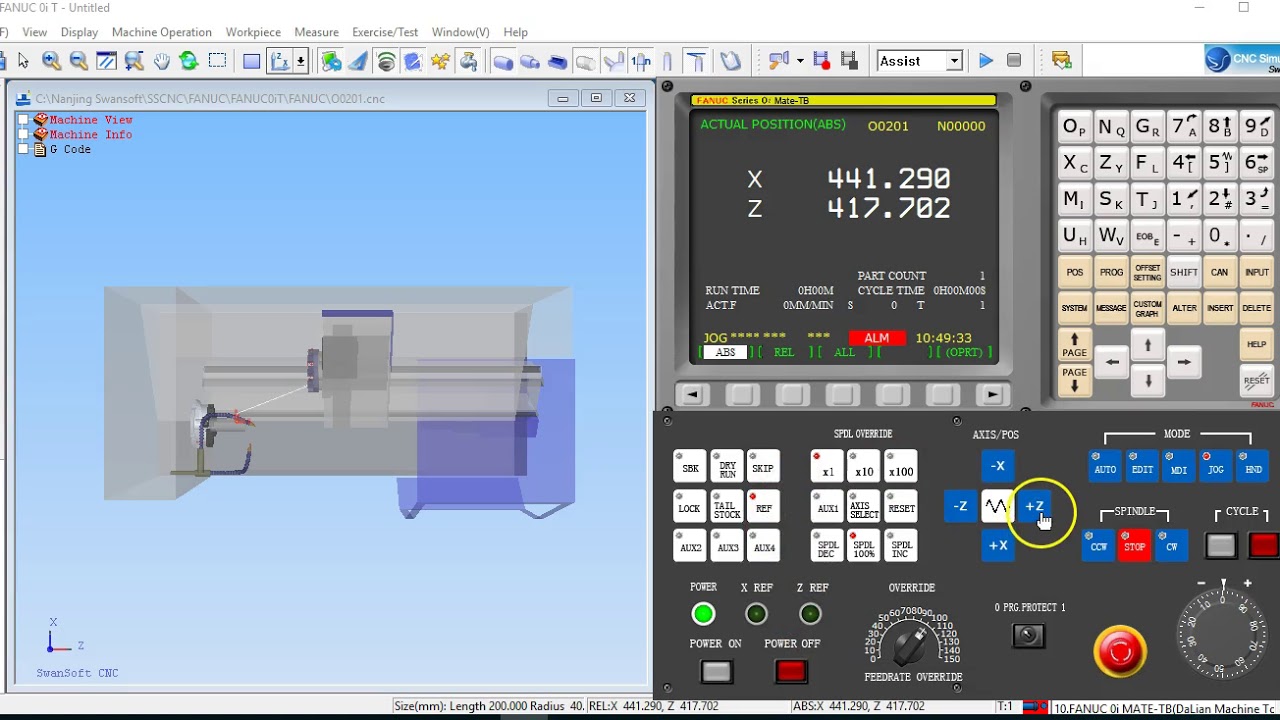The image size is (1280, 720).
Task: Switch to MDI mode
Action: coord(1179,466)
